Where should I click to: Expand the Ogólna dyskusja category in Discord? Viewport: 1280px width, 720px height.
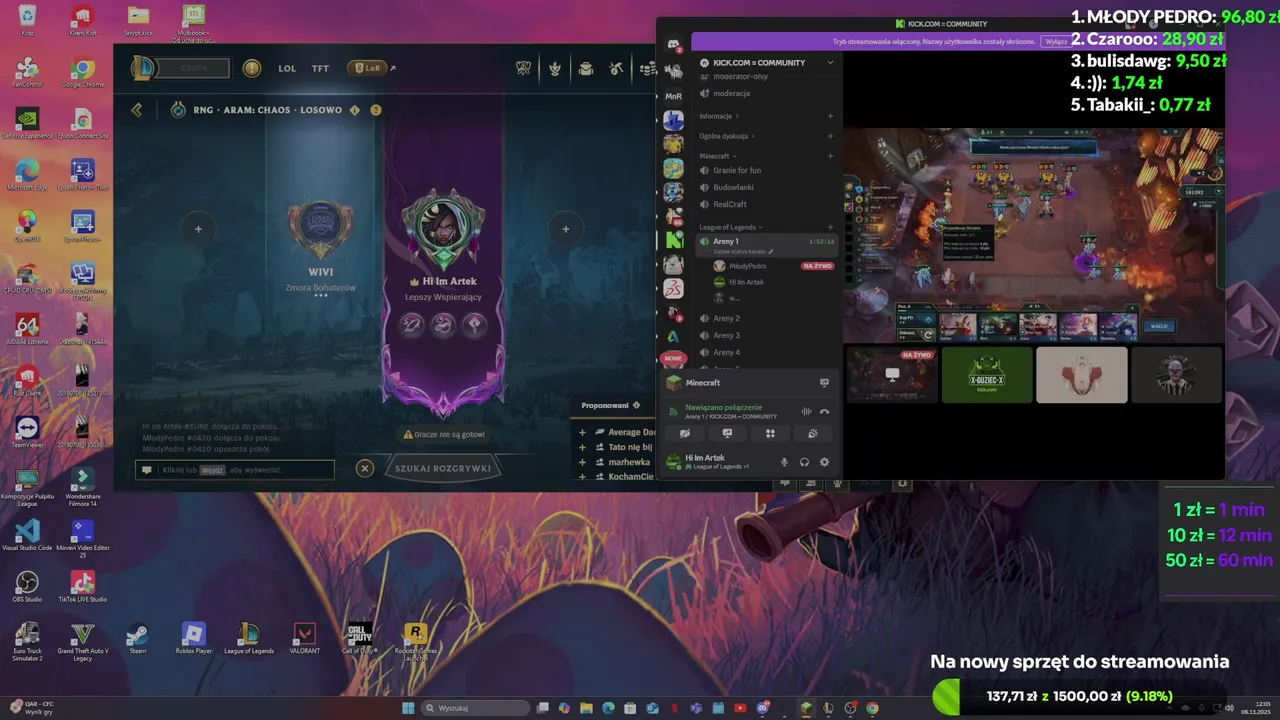[x=727, y=136]
